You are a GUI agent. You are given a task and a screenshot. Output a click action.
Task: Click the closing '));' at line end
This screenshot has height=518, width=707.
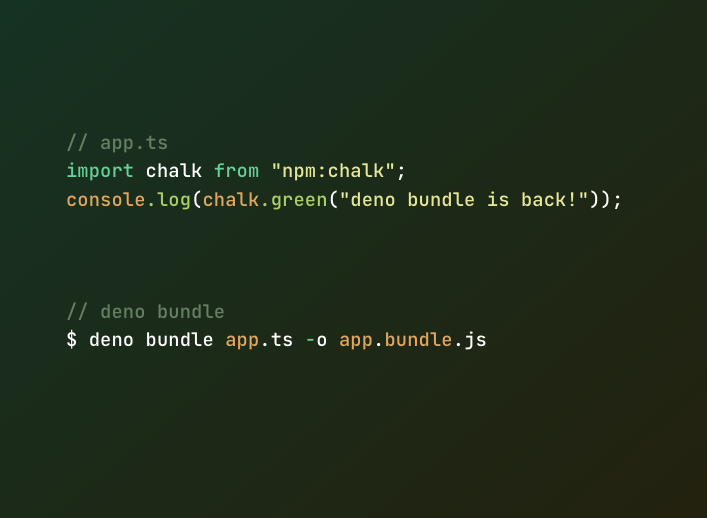(x=606, y=200)
